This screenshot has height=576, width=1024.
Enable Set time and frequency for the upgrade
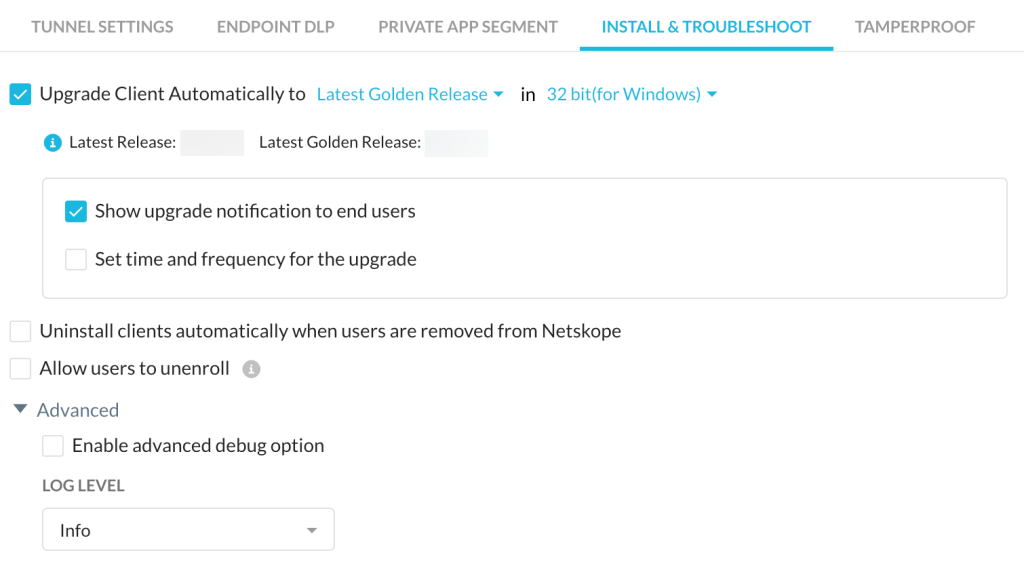coord(76,259)
